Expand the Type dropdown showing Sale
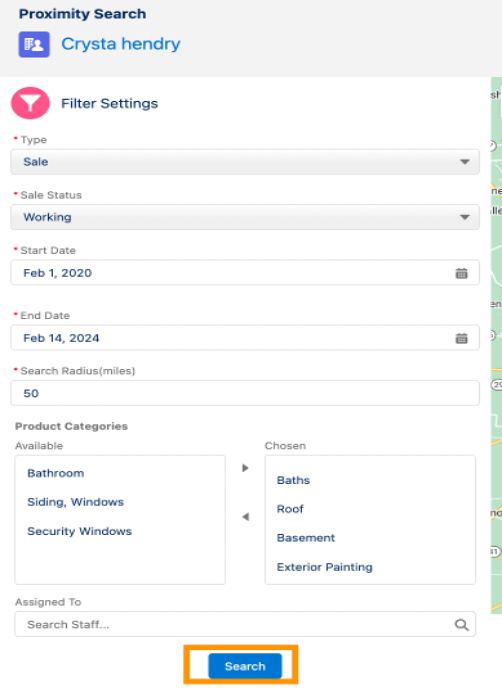502x688 pixels. point(245,162)
